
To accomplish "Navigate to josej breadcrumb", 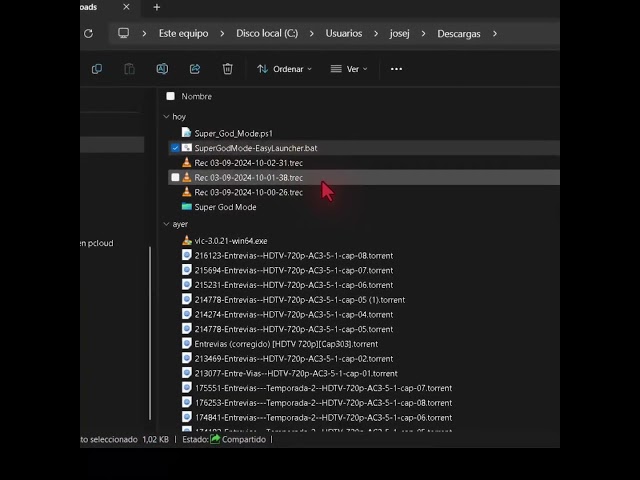I will (x=399, y=33).
